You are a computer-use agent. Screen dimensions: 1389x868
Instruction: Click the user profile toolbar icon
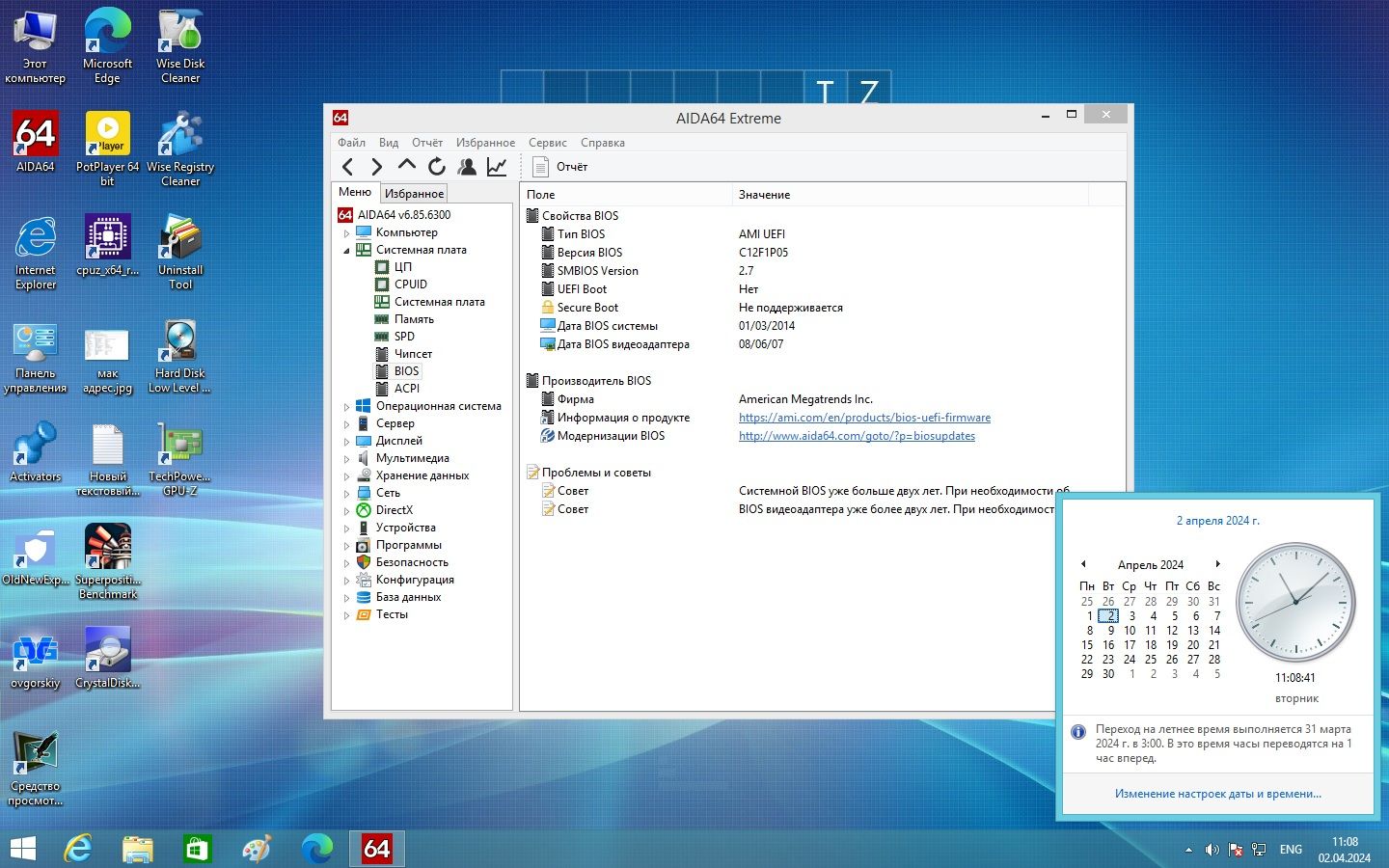[x=467, y=167]
